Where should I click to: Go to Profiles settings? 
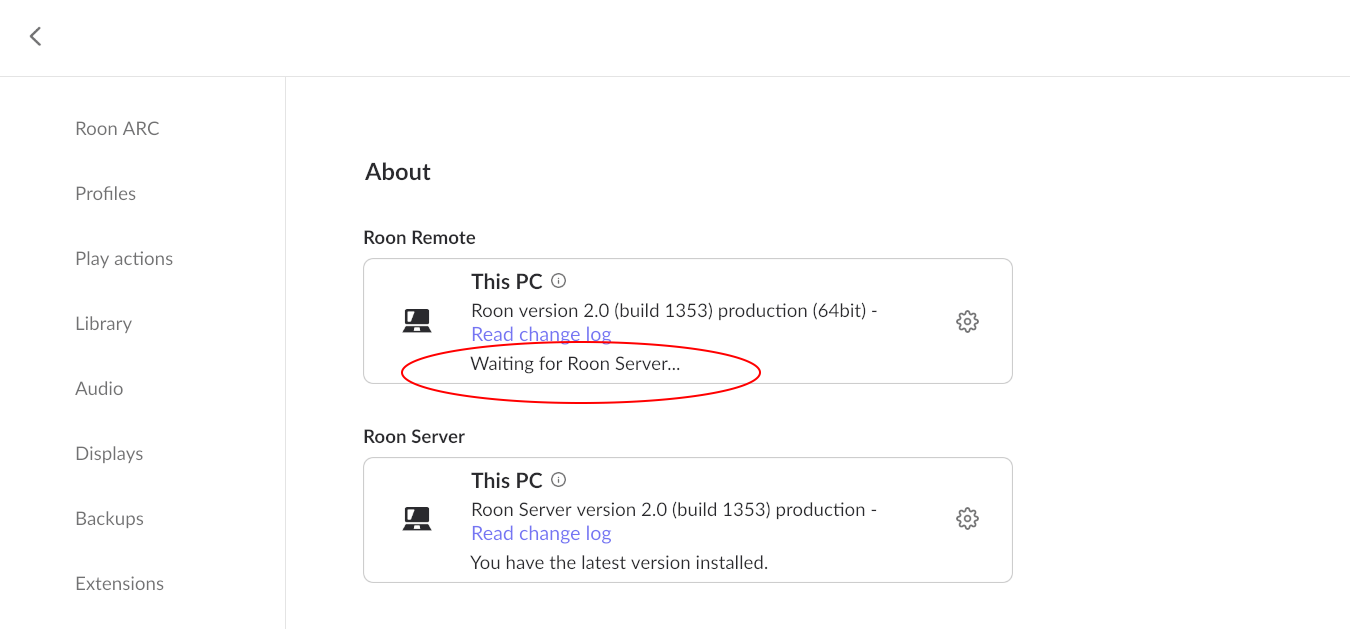pyautogui.click(x=105, y=194)
